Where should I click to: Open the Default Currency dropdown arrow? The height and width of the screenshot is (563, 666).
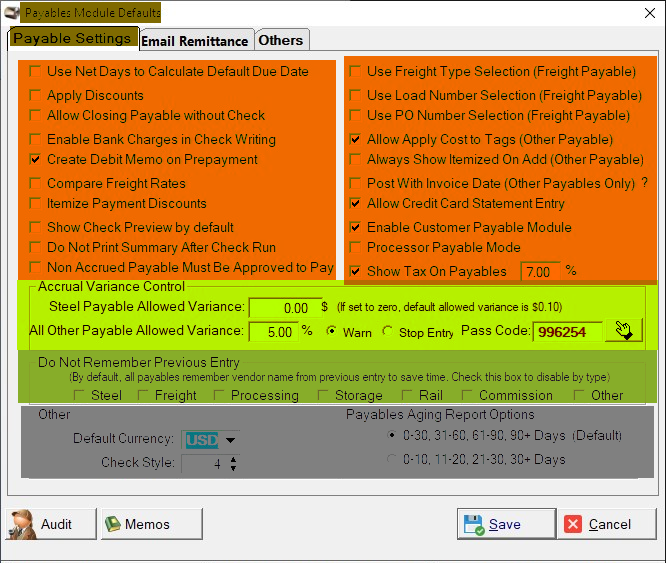[231, 440]
